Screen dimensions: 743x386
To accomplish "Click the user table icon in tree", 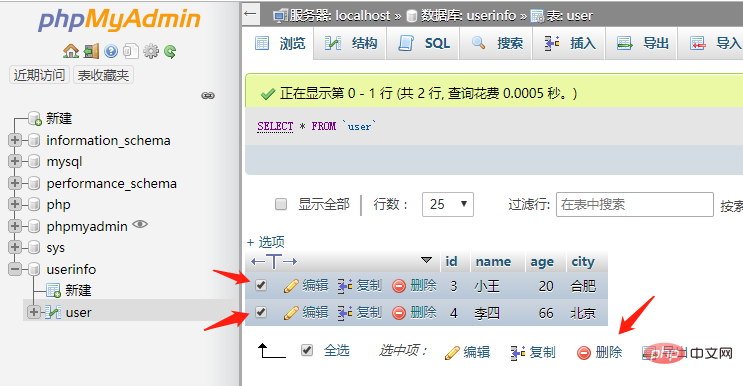I will [x=53, y=313].
